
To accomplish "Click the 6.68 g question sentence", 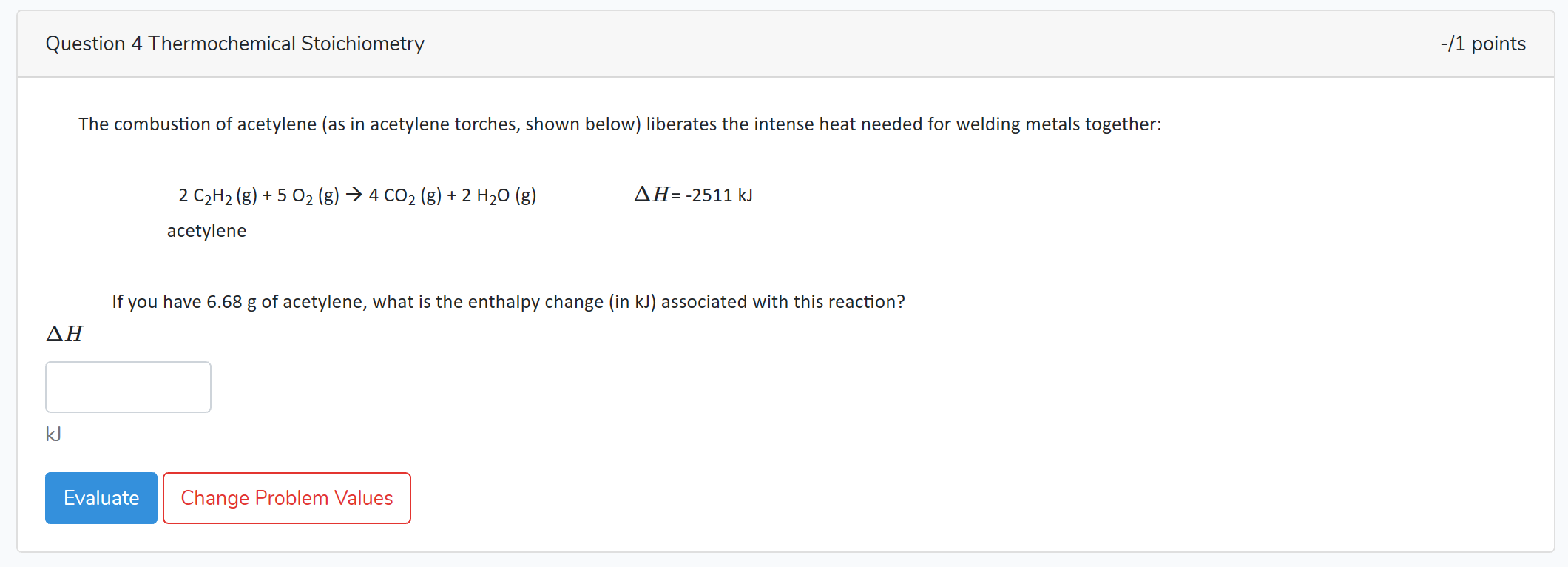I will point(508,301).
